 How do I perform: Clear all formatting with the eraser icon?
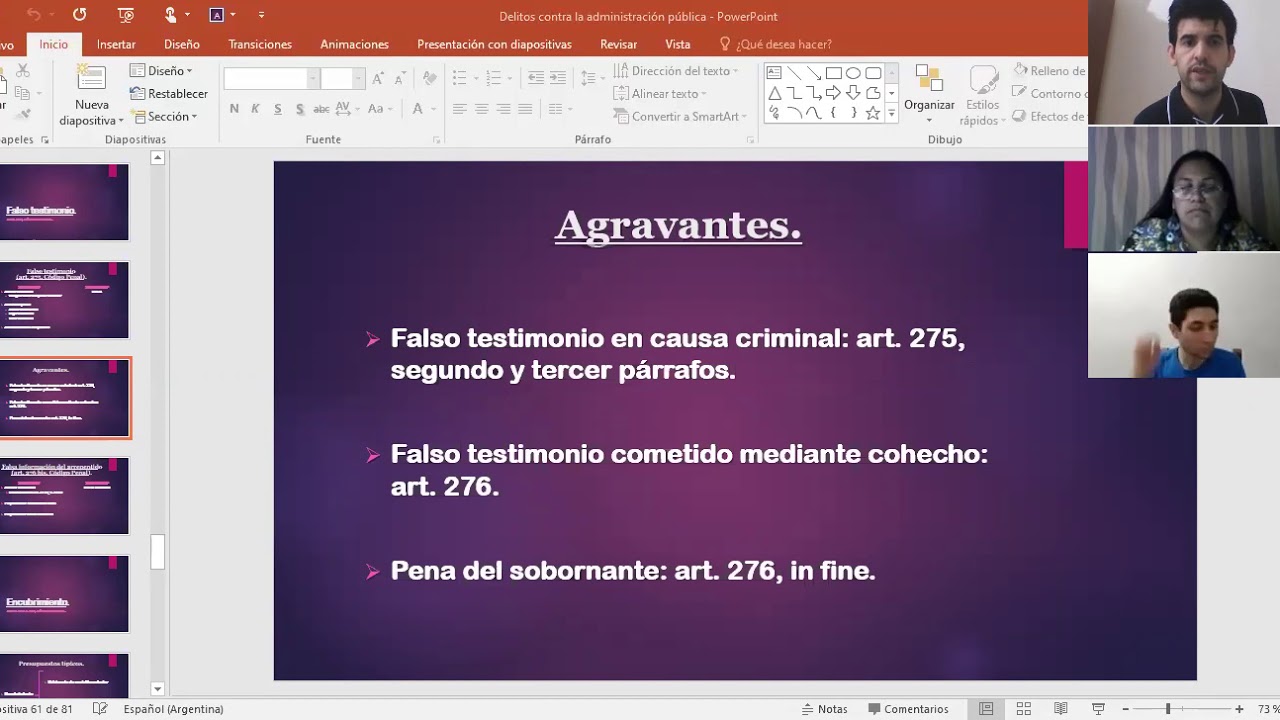[x=429, y=78]
